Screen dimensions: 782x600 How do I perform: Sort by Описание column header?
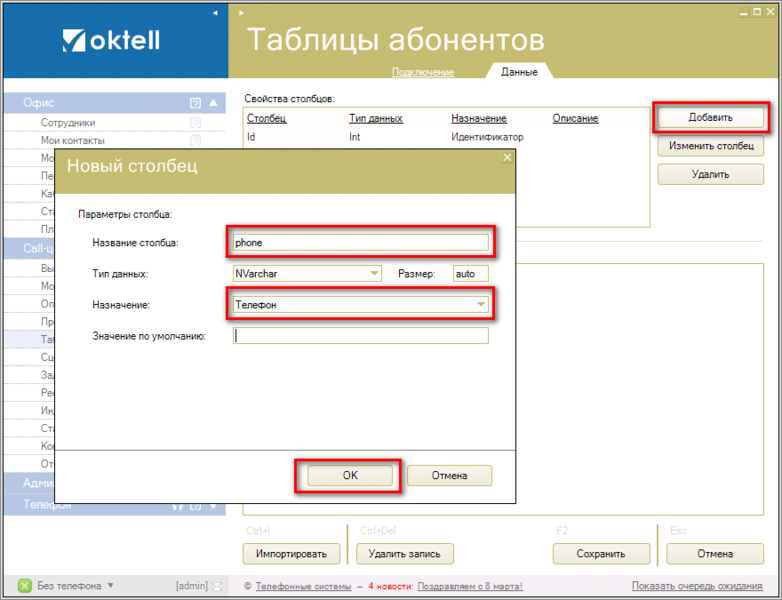(x=576, y=118)
